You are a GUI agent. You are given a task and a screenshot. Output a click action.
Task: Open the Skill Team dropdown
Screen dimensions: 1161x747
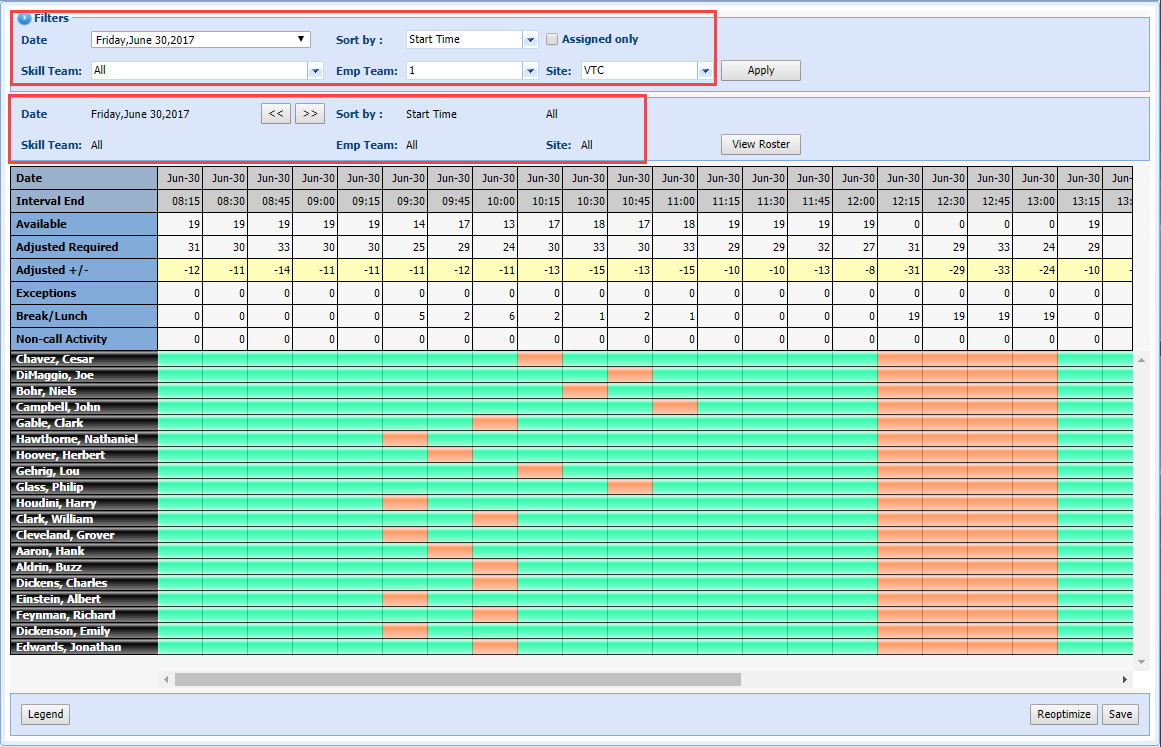point(315,71)
